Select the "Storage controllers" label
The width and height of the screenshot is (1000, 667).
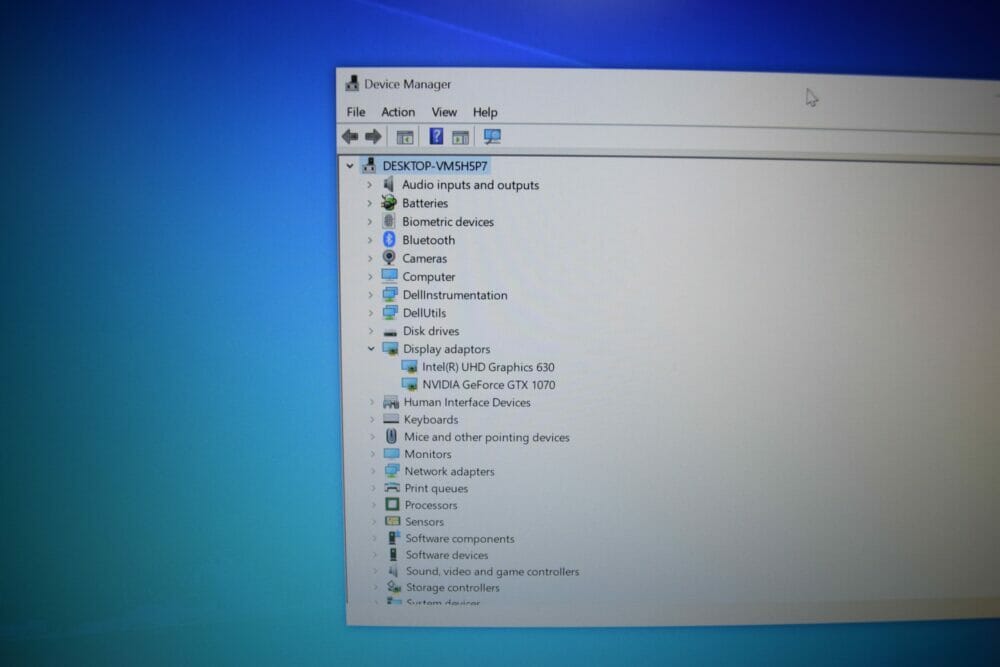[453, 587]
